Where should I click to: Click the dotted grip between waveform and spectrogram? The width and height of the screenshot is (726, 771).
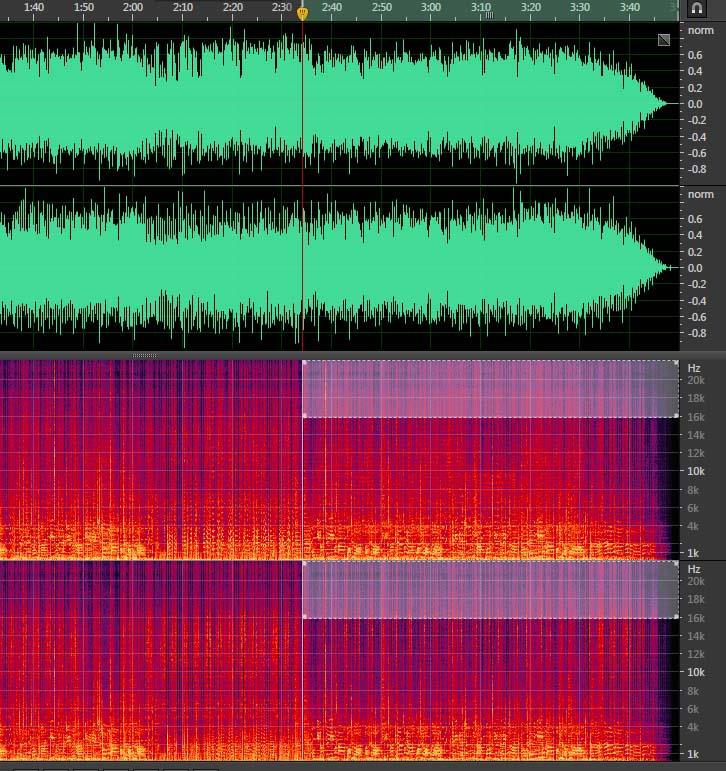click(x=145, y=355)
